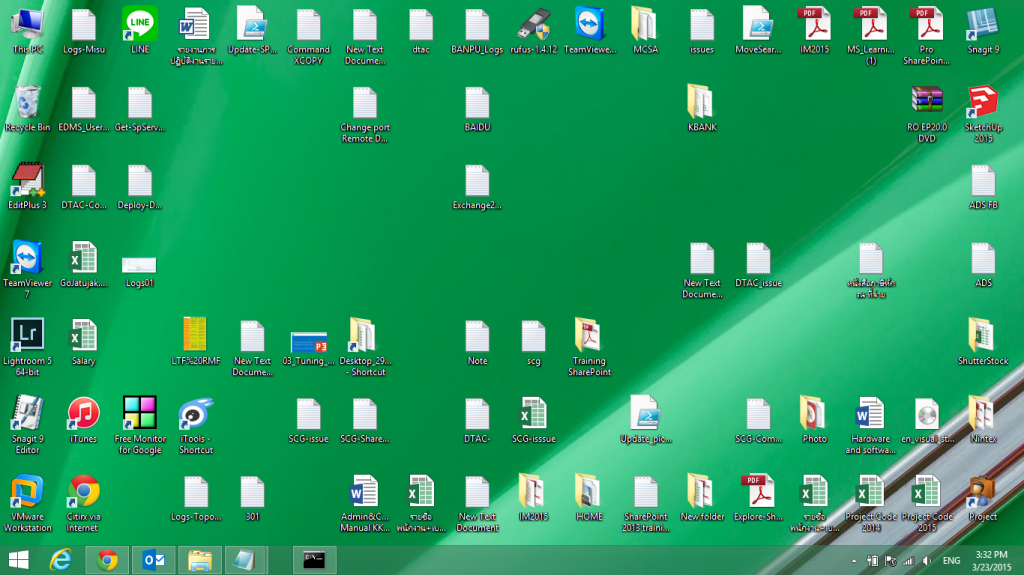Screen dimensions: 1024x575
Task: Show hidden system tray icons
Action: [854, 561]
